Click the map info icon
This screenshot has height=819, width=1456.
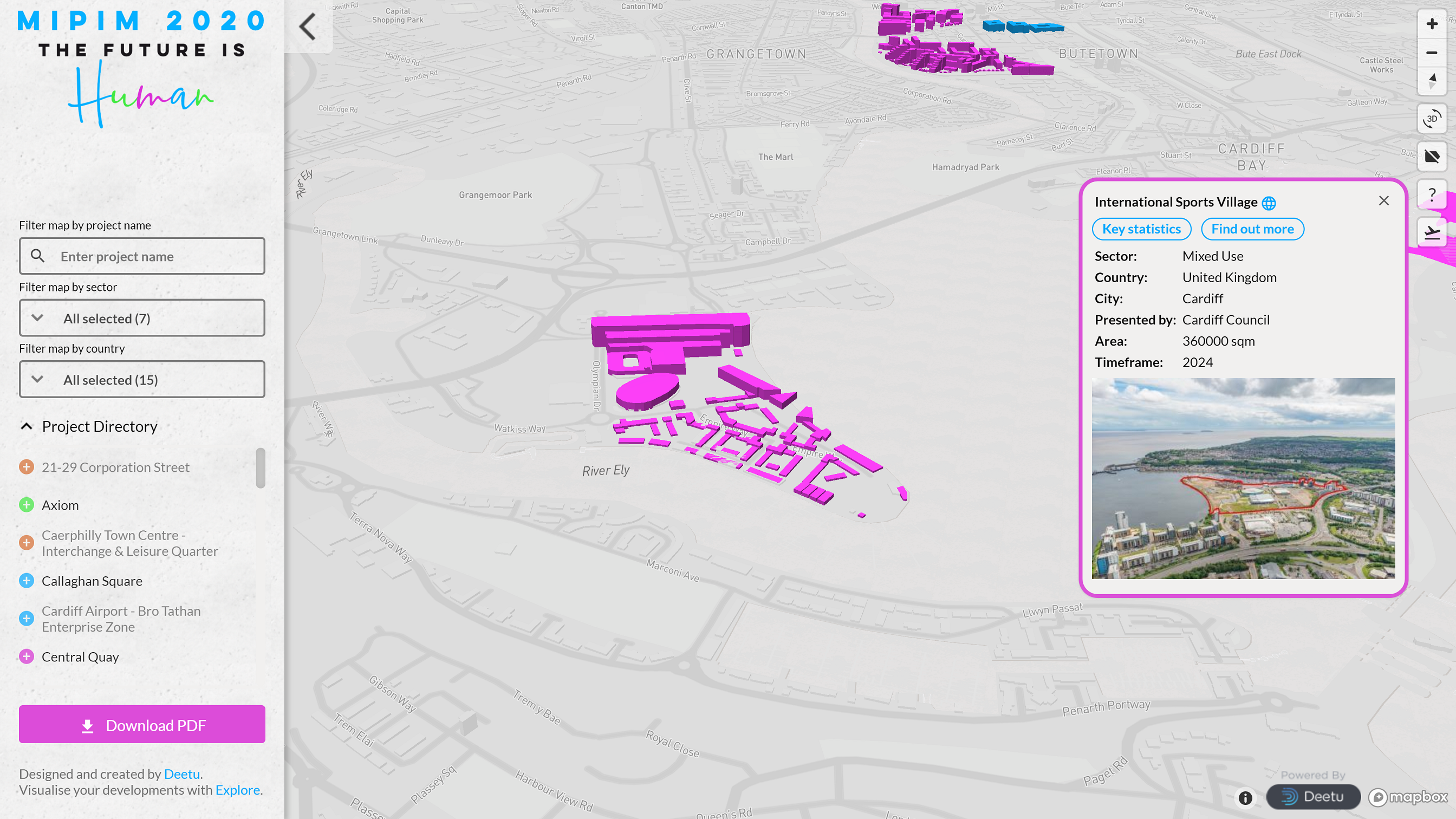pyautogui.click(x=1245, y=797)
